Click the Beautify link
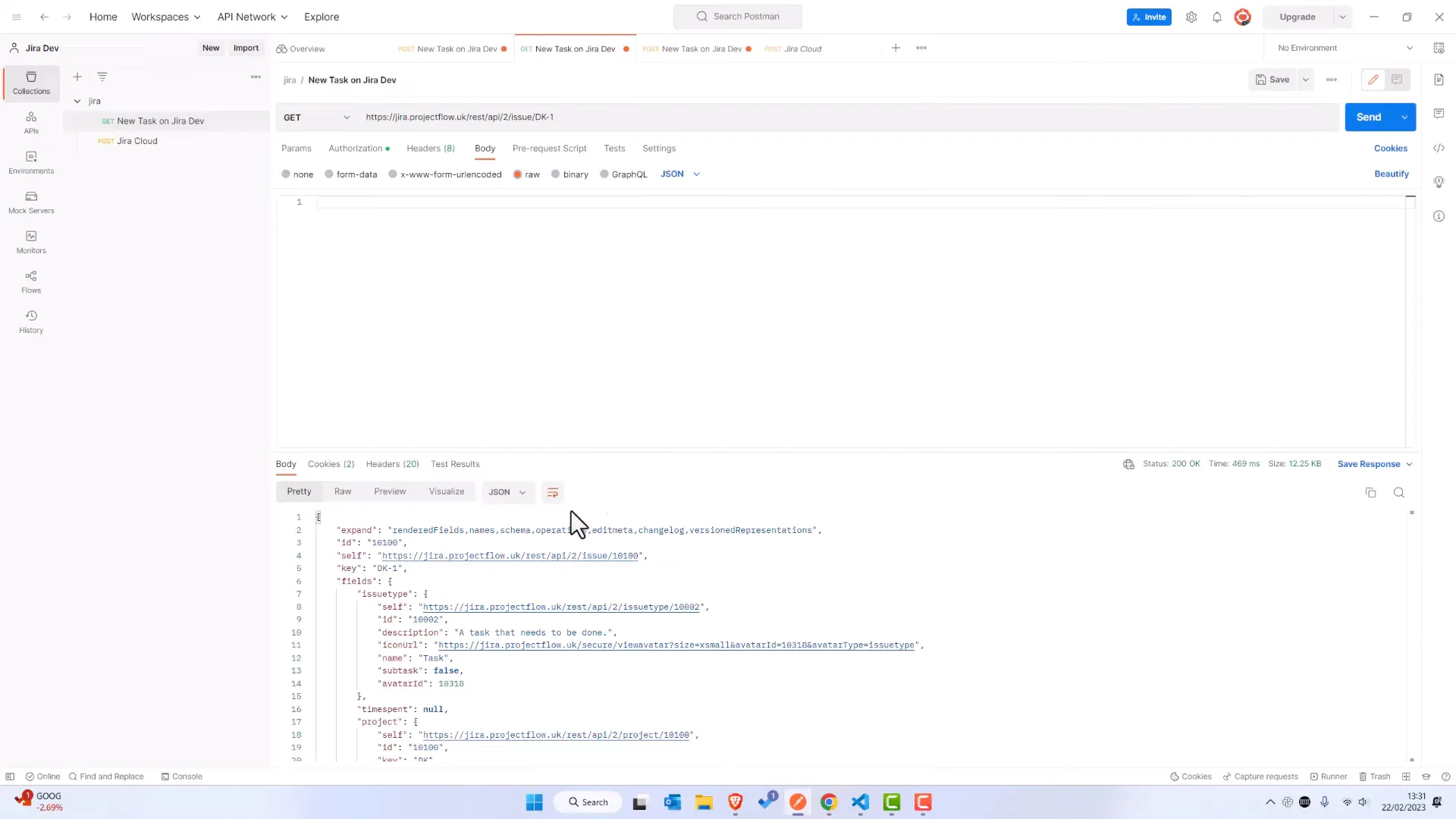 [x=1392, y=174]
